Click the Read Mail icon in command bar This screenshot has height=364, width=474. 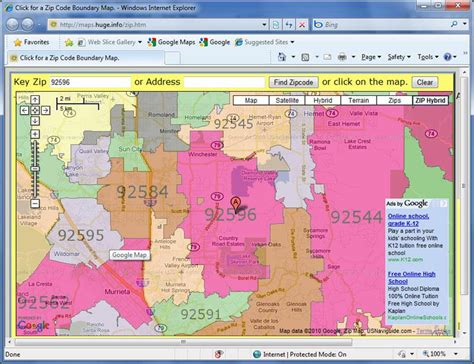pyautogui.click(x=327, y=57)
